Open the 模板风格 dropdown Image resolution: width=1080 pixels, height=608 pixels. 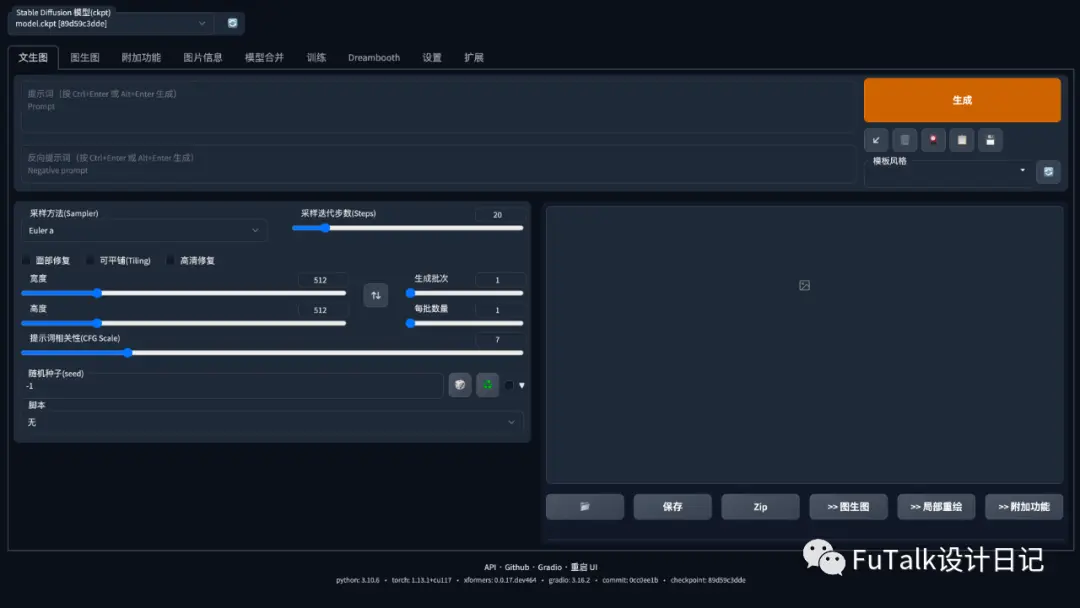click(x=949, y=171)
